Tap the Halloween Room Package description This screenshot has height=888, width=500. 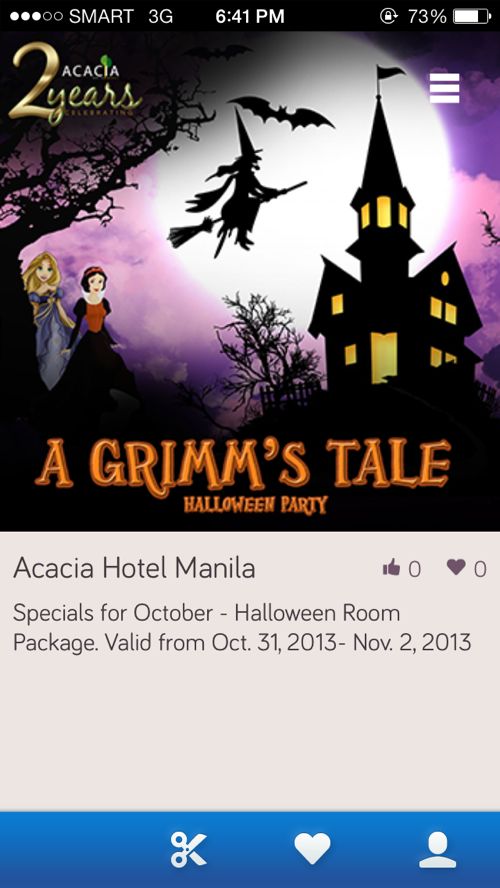(242, 627)
